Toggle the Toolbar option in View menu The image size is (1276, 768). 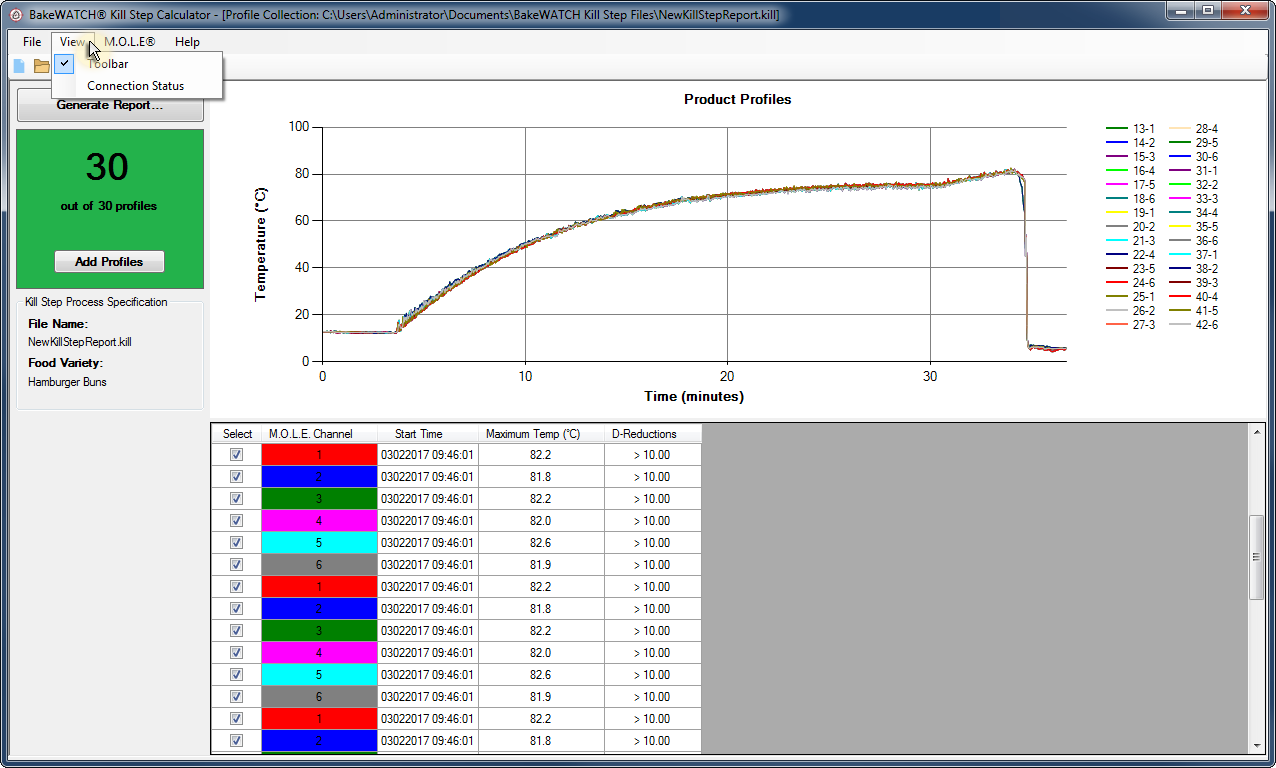click(107, 64)
